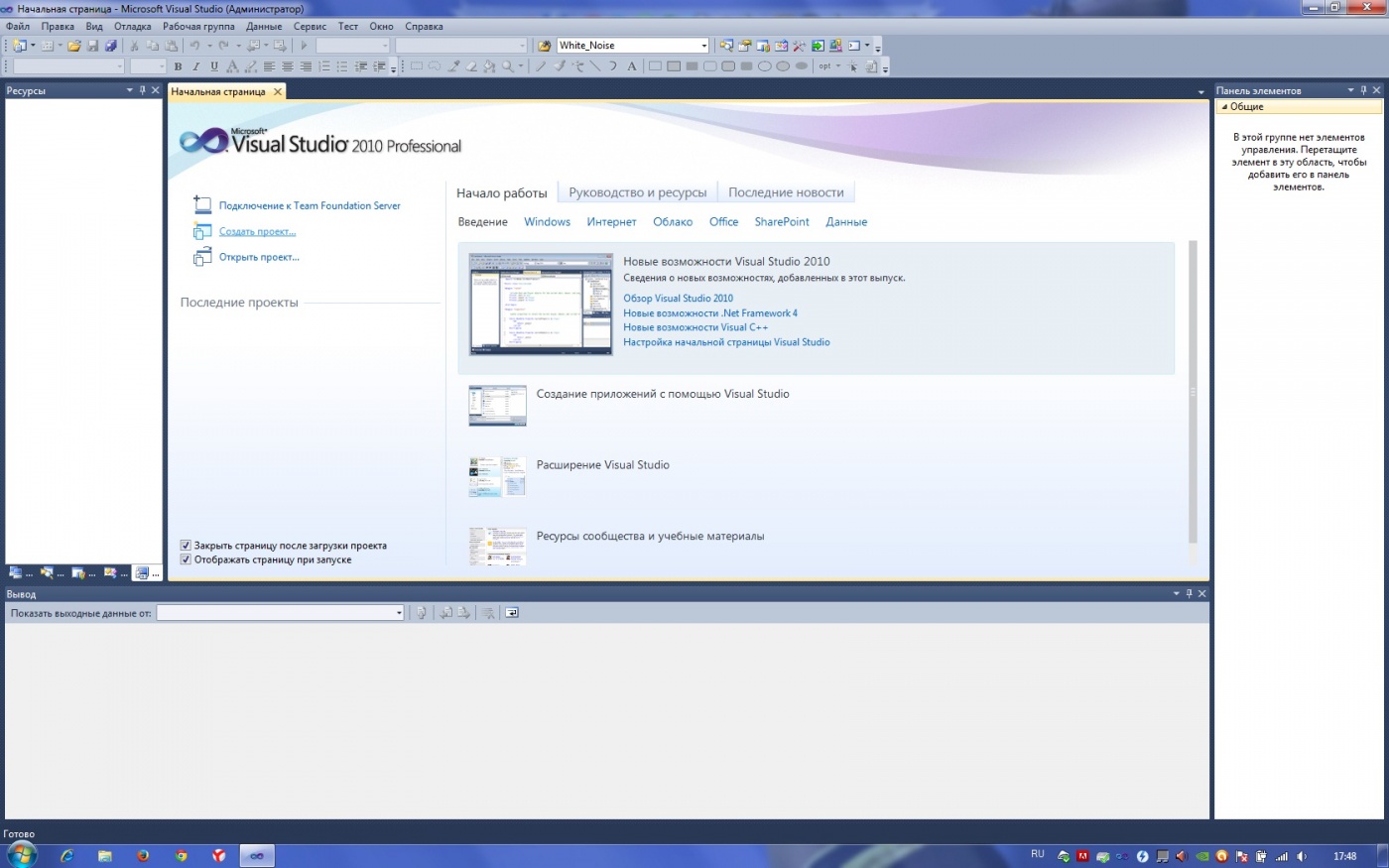1389x868 pixels.
Task: Open Панель элементов window position dropdown
Action: click(1350, 90)
